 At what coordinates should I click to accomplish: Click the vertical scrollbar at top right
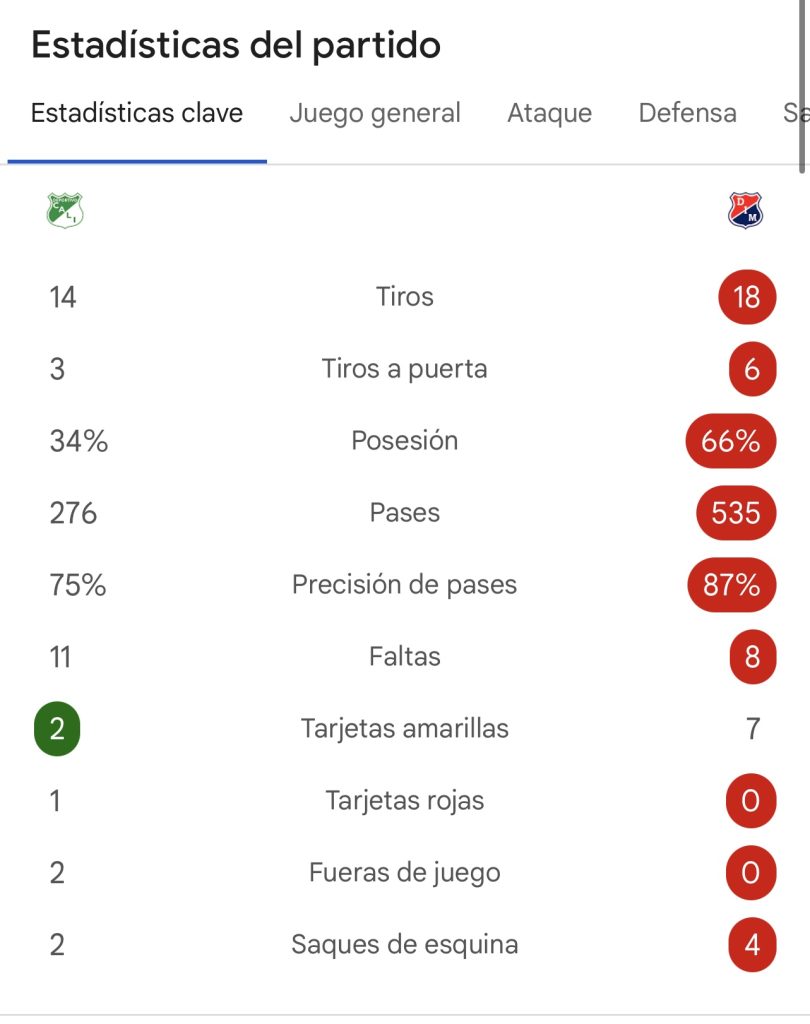803,80
